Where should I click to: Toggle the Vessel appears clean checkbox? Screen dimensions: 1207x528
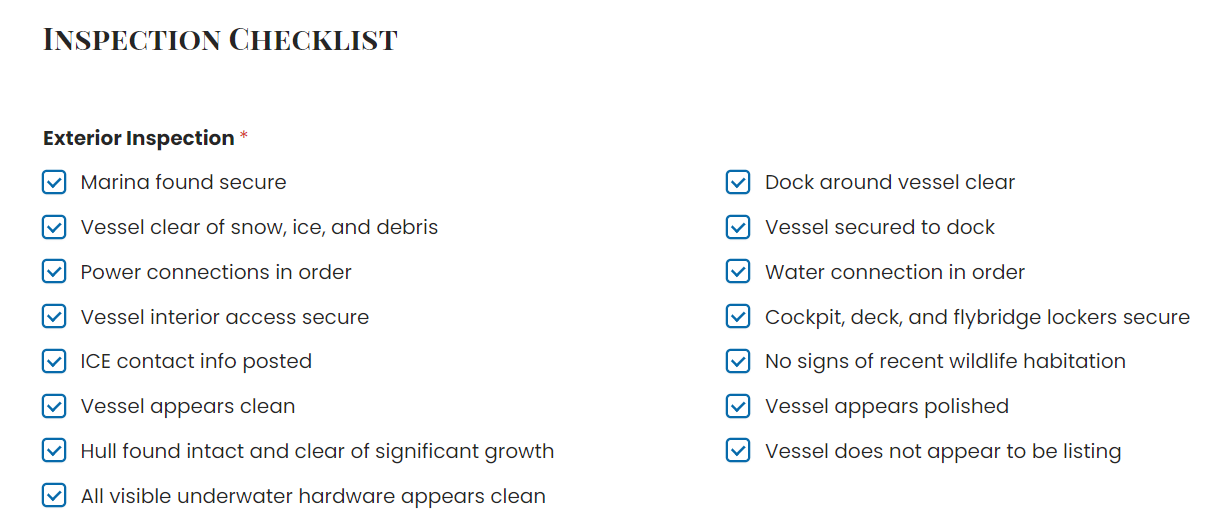click(54, 406)
